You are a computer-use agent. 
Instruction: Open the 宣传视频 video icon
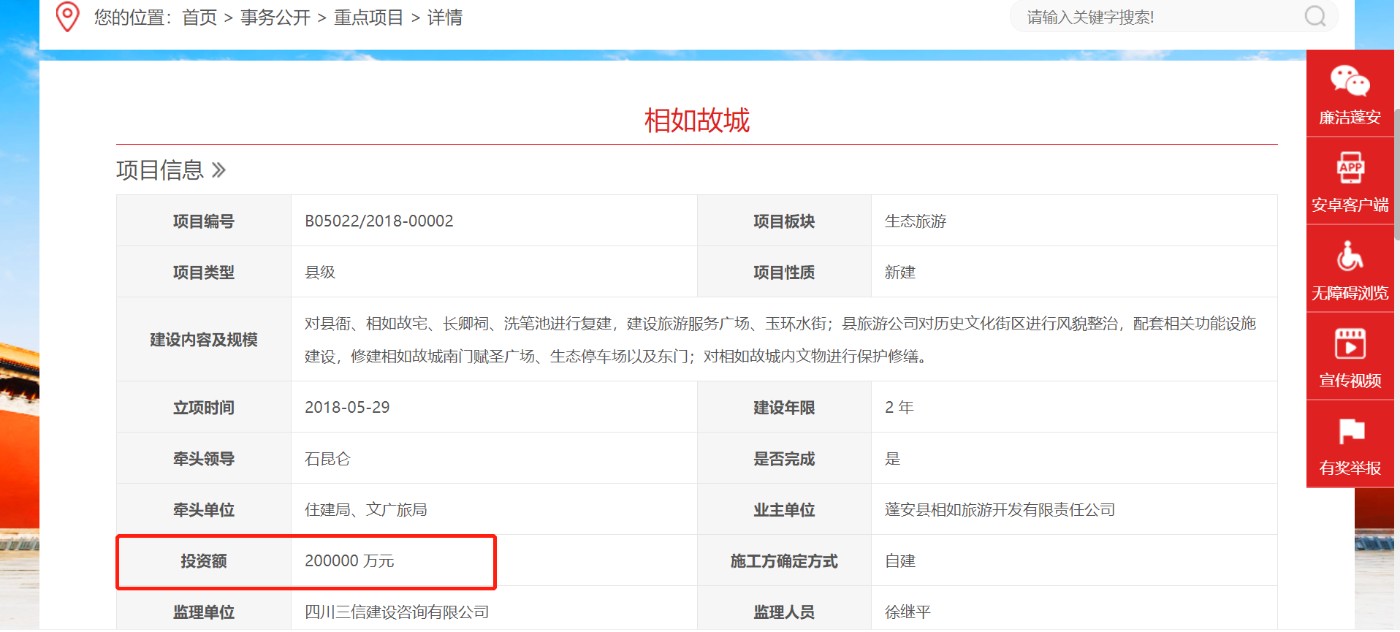click(1350, 345)
